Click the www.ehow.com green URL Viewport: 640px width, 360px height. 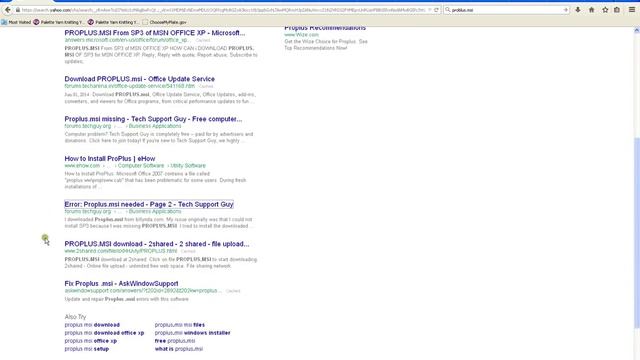(x=82, y=166)
